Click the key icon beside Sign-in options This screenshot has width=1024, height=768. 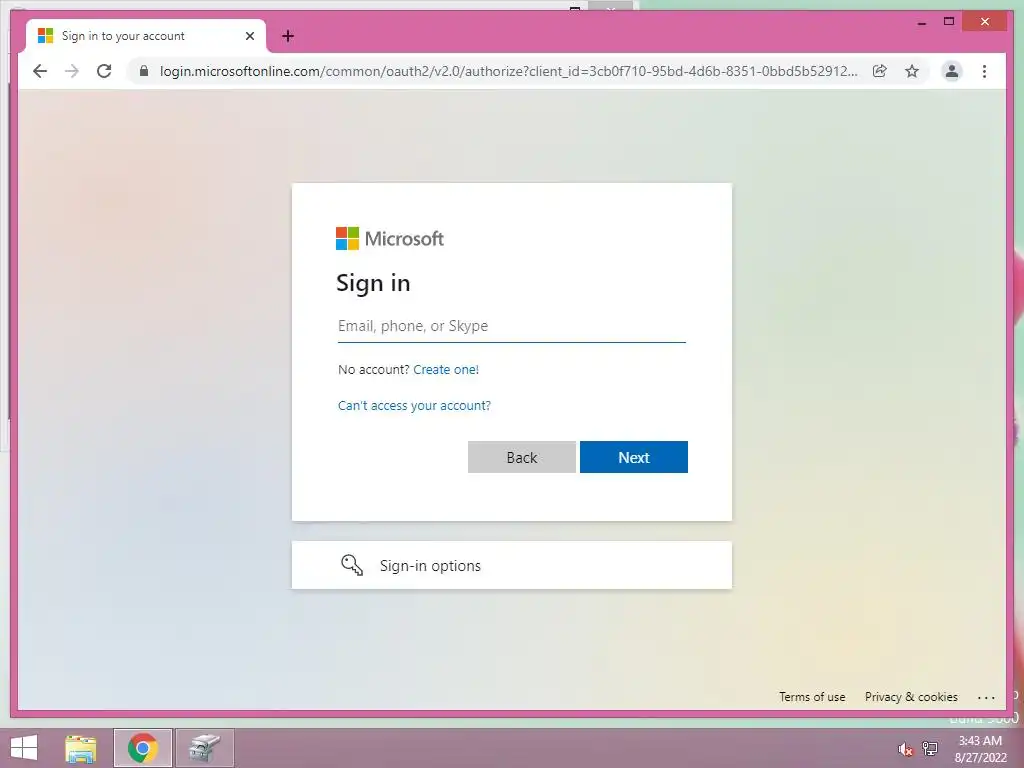point(352,566)
